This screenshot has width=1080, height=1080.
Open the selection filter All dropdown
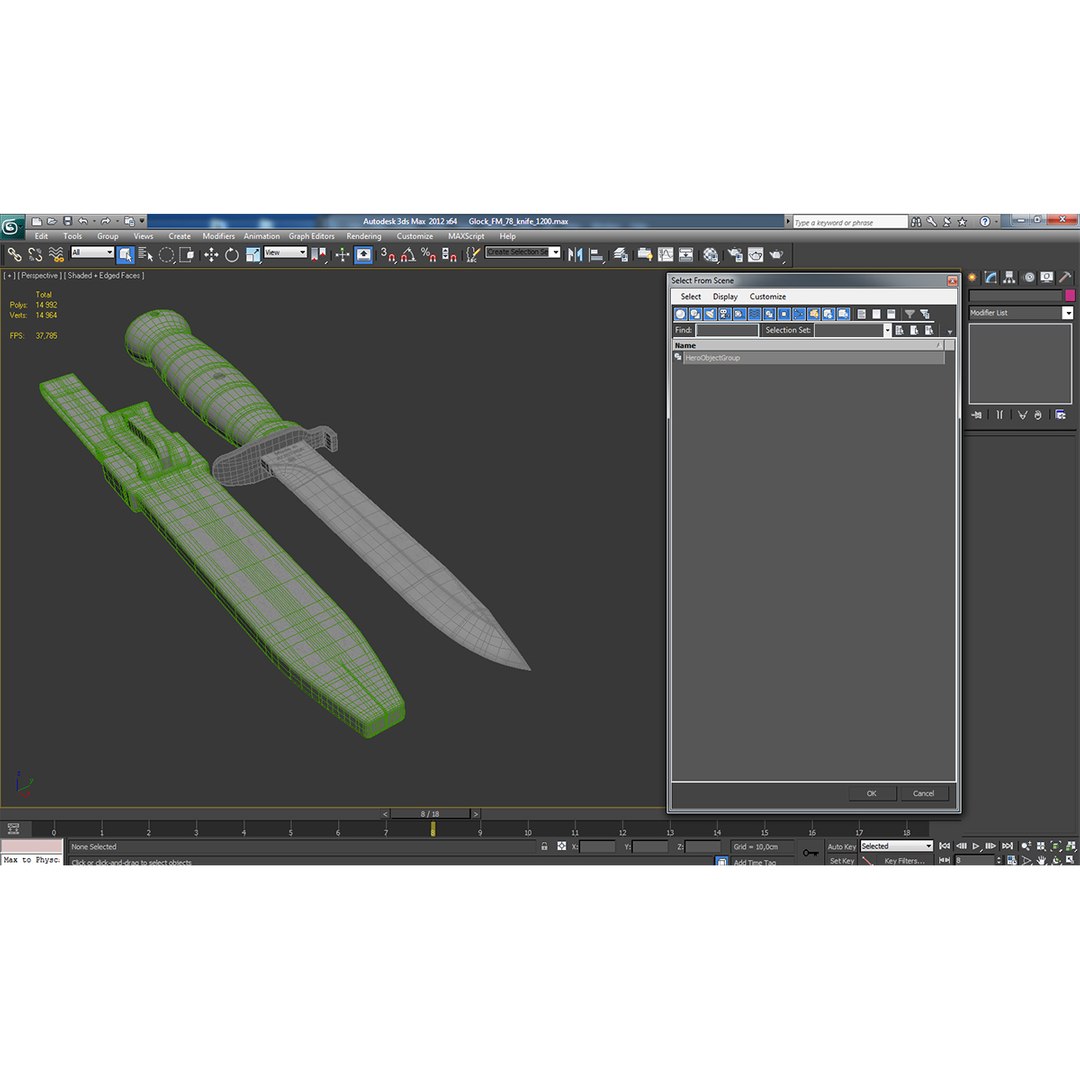tap(92, 253)
